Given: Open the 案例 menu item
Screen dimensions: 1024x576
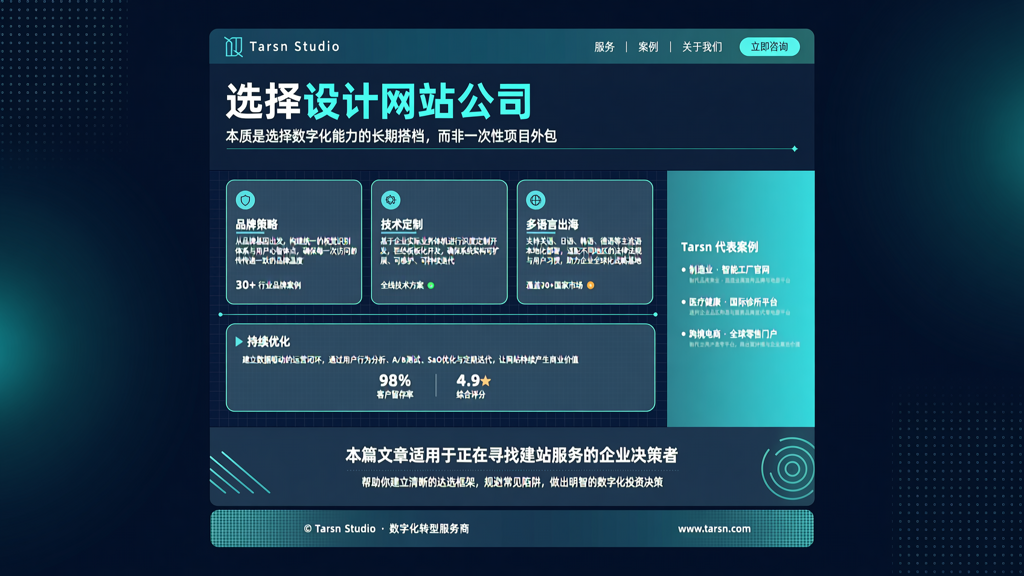Looking at the screenshot, I should pos(648,47).
